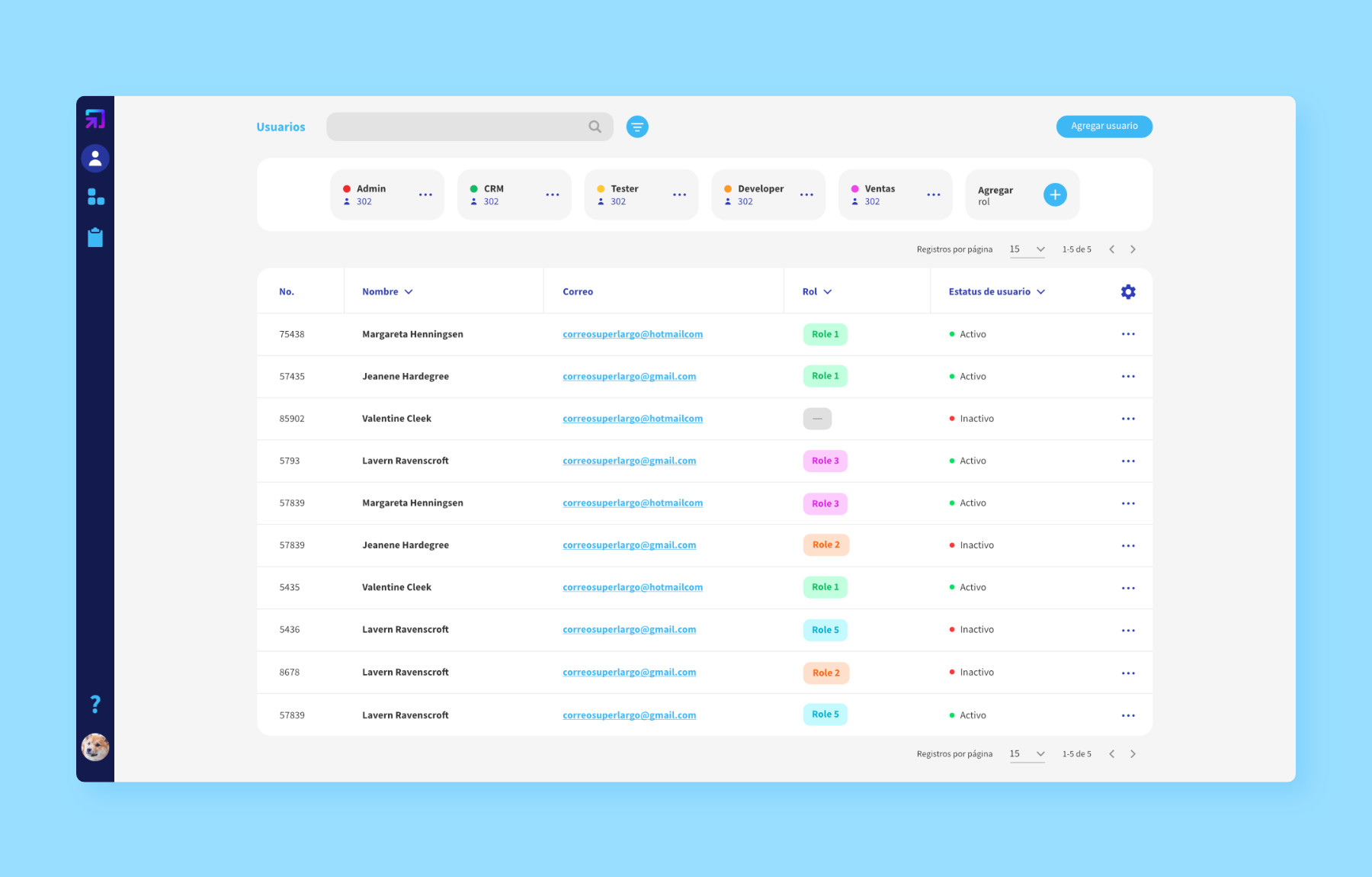Select name Margareta Henningsen in row 75438
1372x877 pixels.
[x=412, y=334]
